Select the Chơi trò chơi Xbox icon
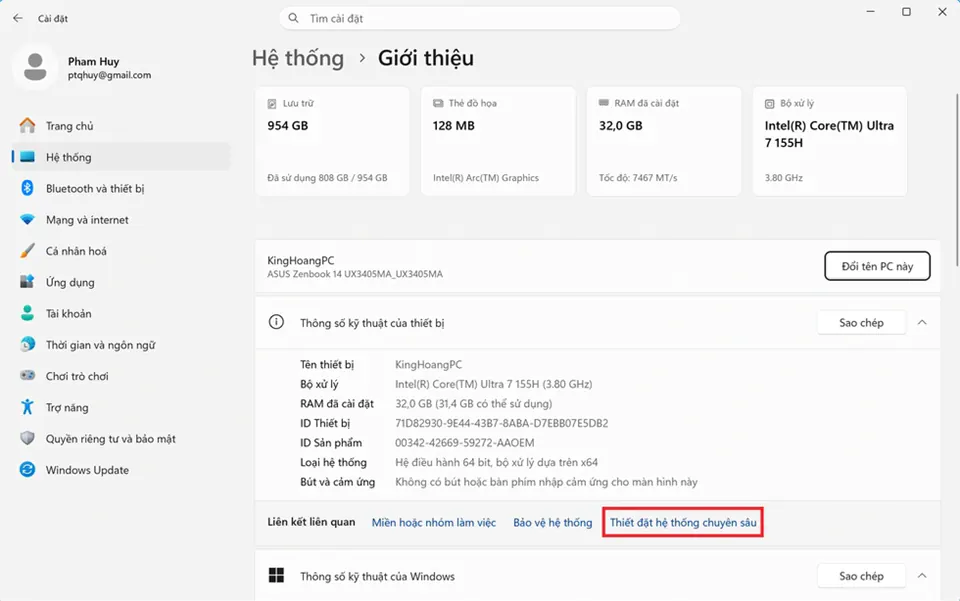The width and height of the screenshot is (960, 601). click(27, 376)
